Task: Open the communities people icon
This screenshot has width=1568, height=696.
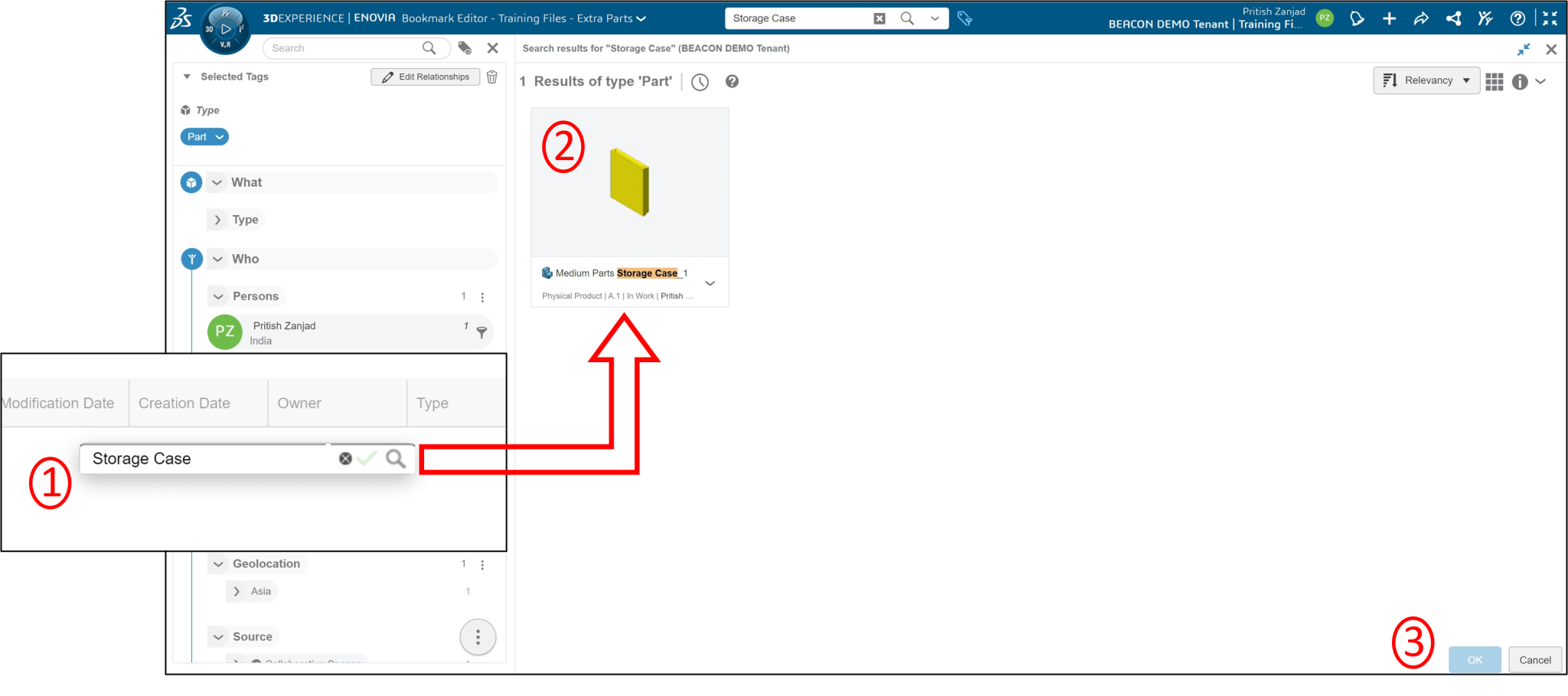Action: coord(1485,18)
